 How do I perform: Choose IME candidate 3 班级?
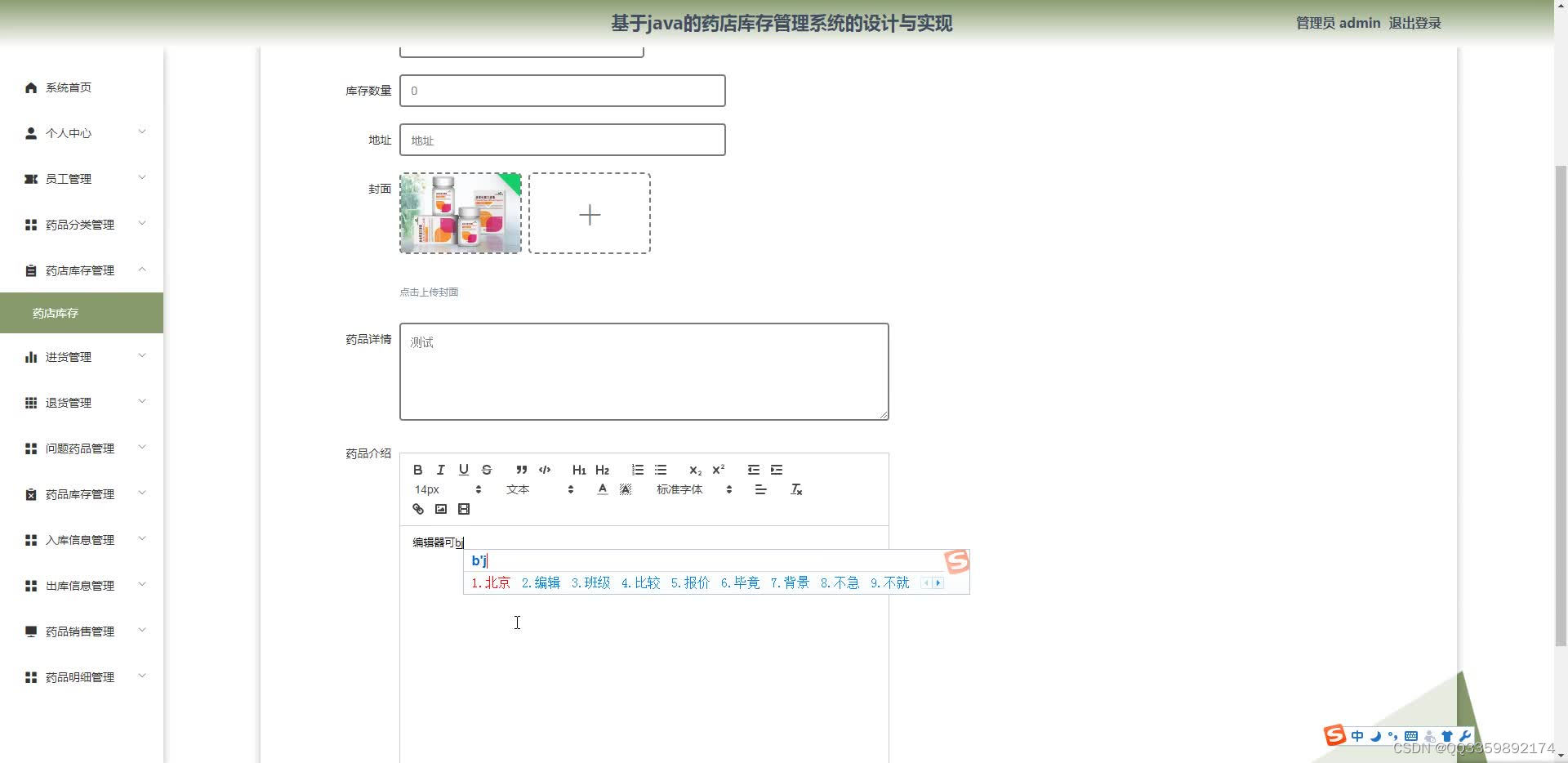(590, 582)
